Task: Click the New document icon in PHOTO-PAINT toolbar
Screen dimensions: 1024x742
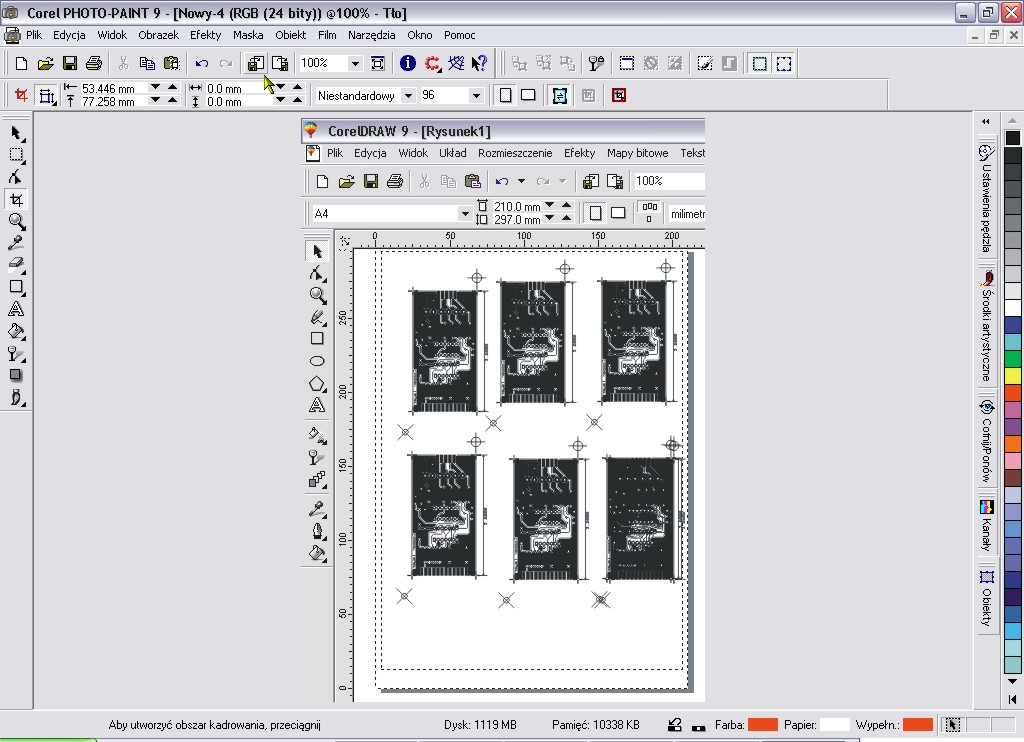Action: click(21, 63)
